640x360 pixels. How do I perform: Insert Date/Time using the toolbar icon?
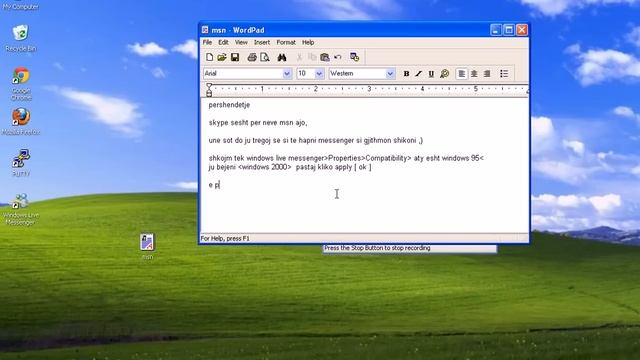point(354,58)
